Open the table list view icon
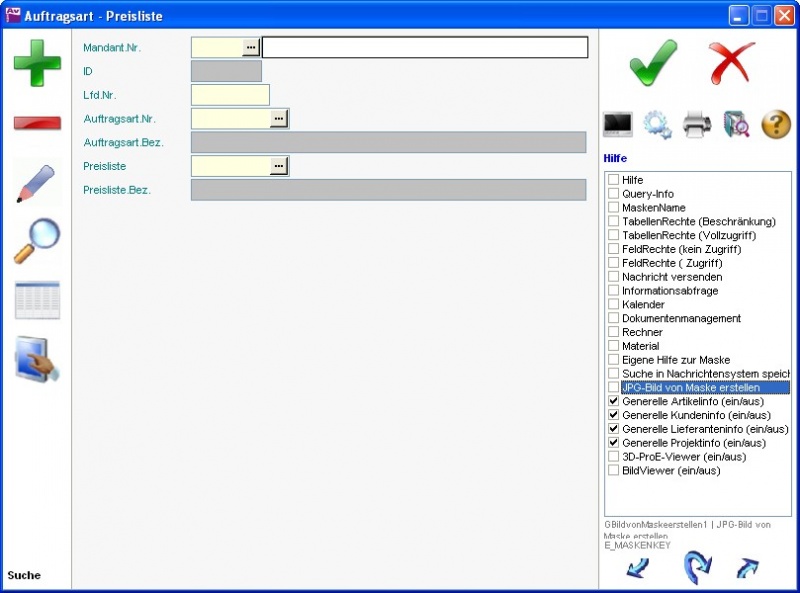800x593 pixels. 36,300
